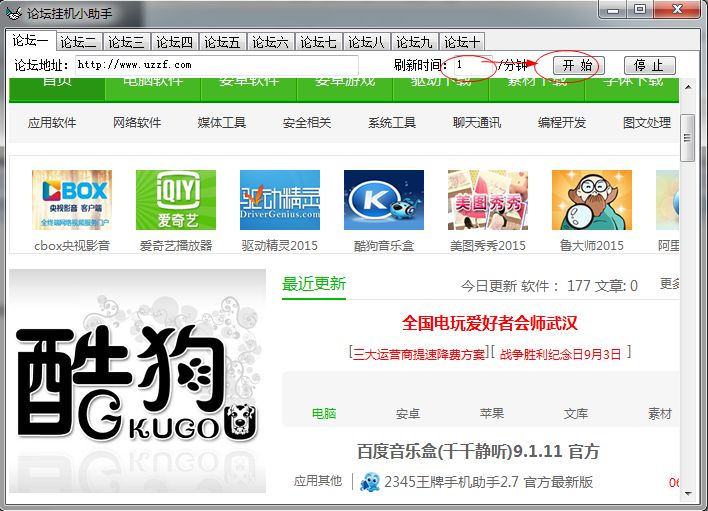Switch to the 论坛六 tab

pyautogui.click(x=270, y=42)
